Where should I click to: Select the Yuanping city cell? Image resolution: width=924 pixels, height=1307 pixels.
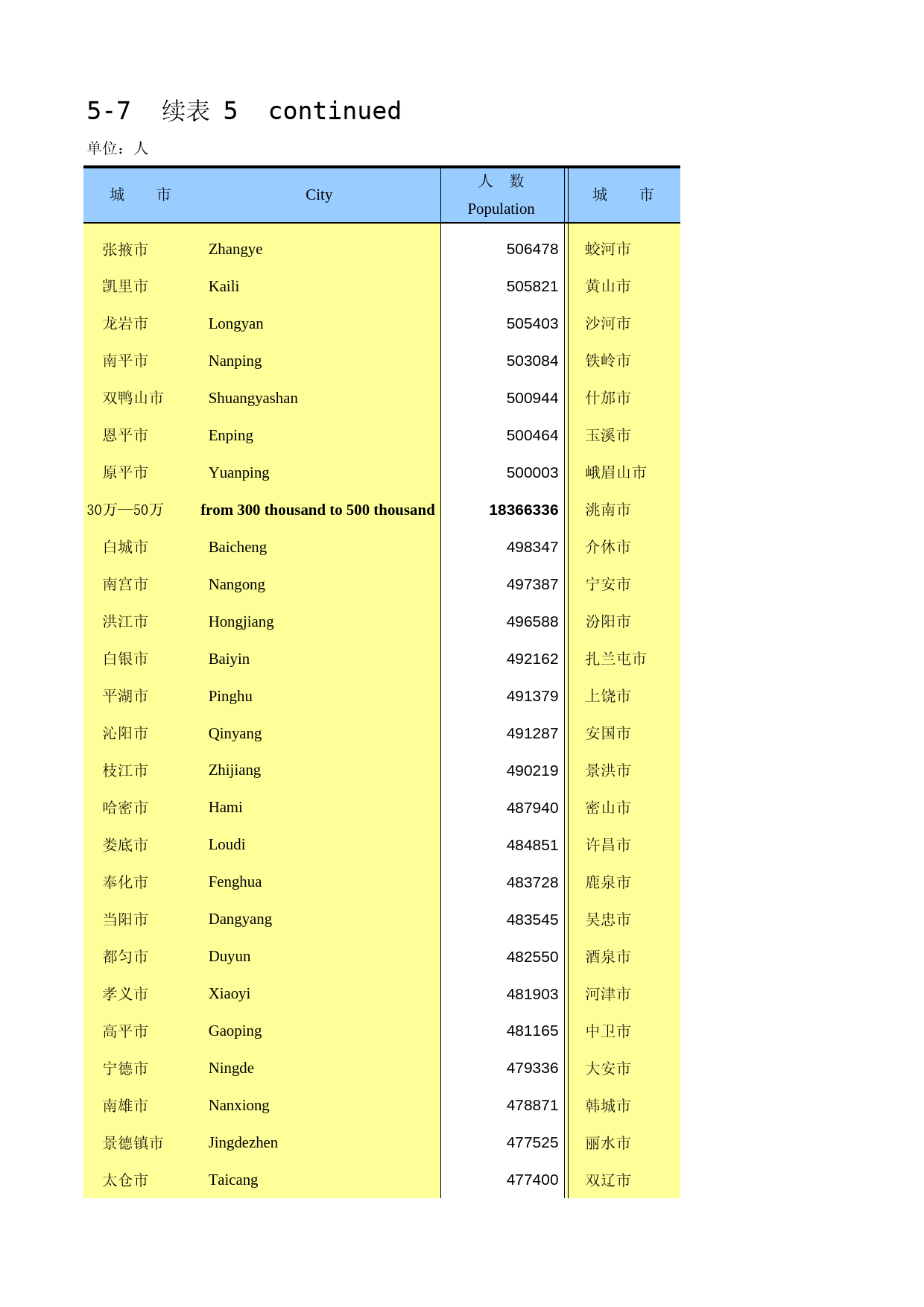pos(238,472)
